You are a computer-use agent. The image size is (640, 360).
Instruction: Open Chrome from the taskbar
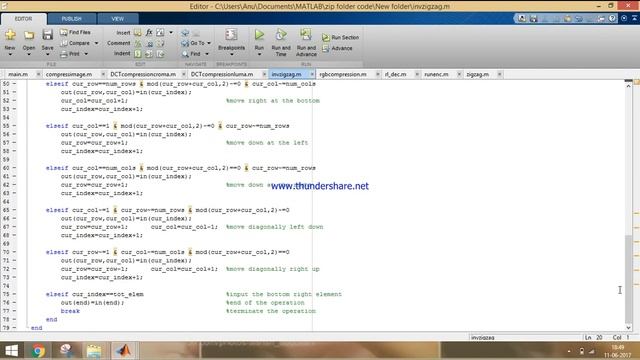coord(38,351)
